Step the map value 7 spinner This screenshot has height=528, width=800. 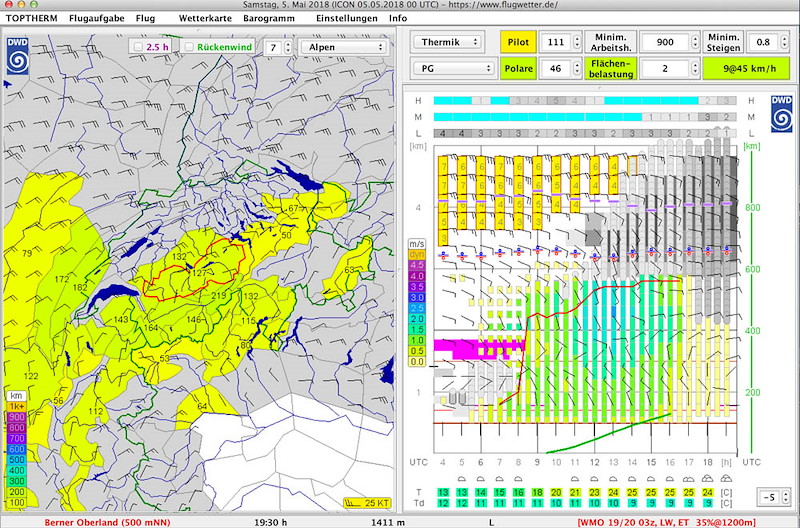[288, 47]
